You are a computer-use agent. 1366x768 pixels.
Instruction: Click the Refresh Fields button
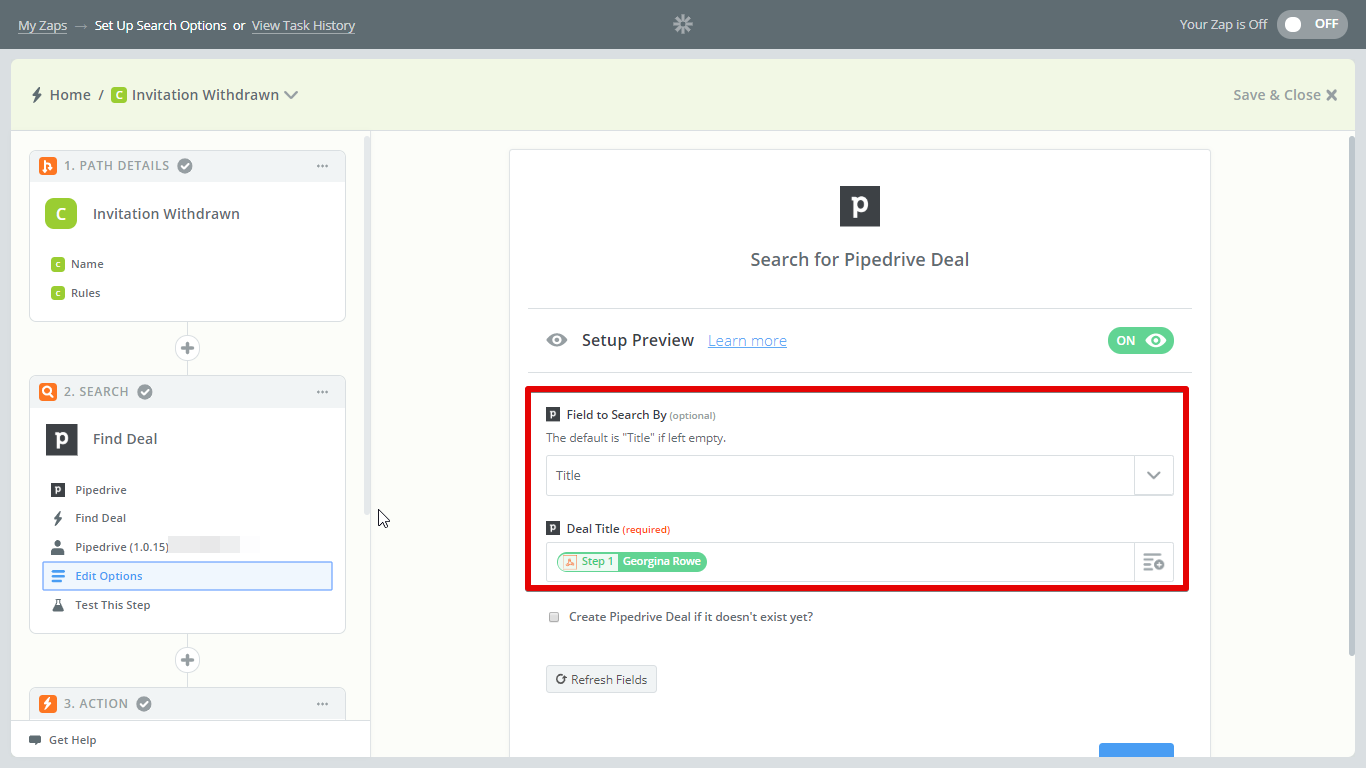601,679
